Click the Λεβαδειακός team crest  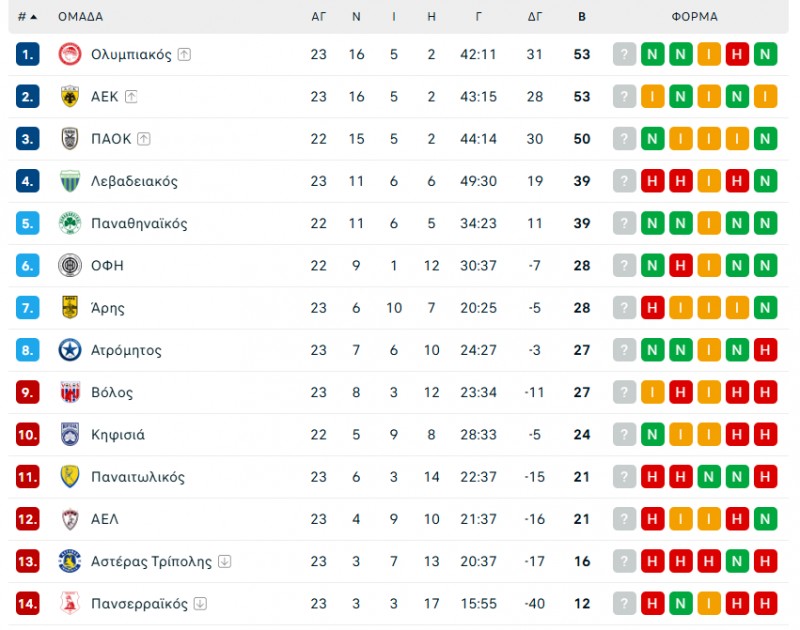coord(70,181)
